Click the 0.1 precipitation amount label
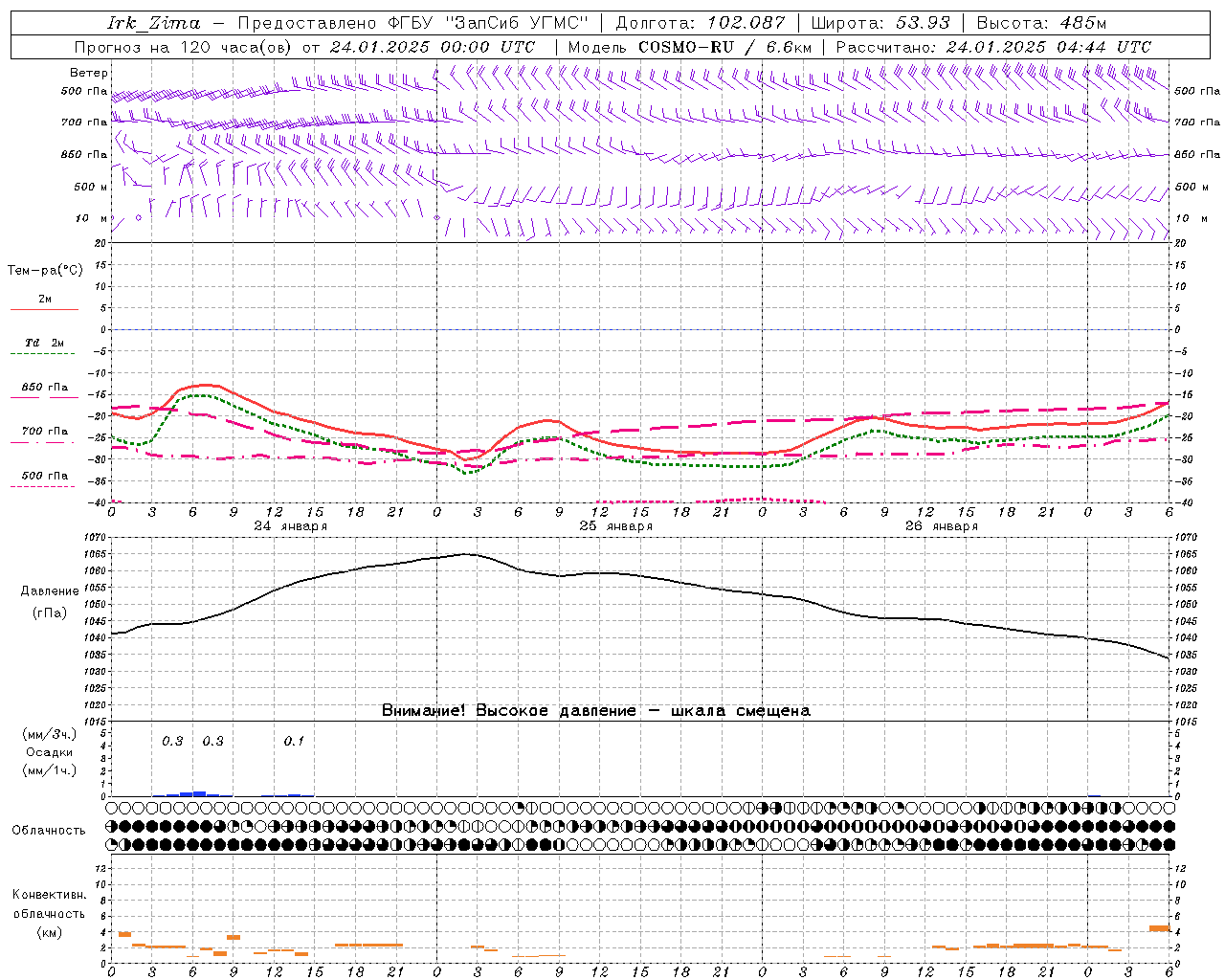The width and height of the screenshot is (1225, 980). pos(294,742)
